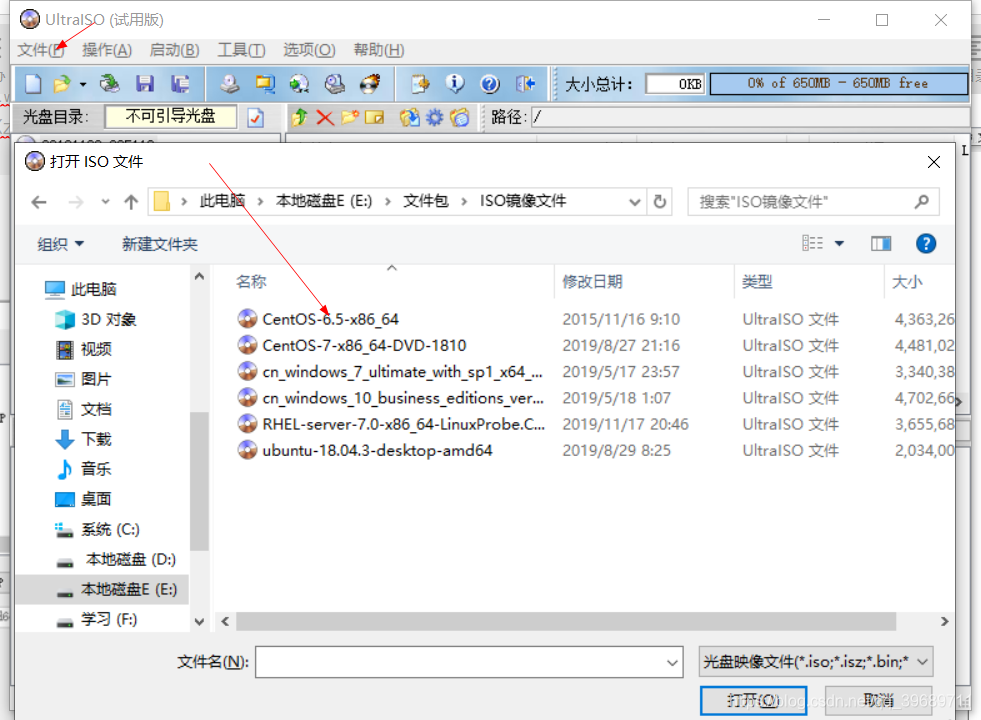Image resolution: width=981 pixels, height=720 pixels.
Task: Click the red X delete icon
Action: point(325,117)
